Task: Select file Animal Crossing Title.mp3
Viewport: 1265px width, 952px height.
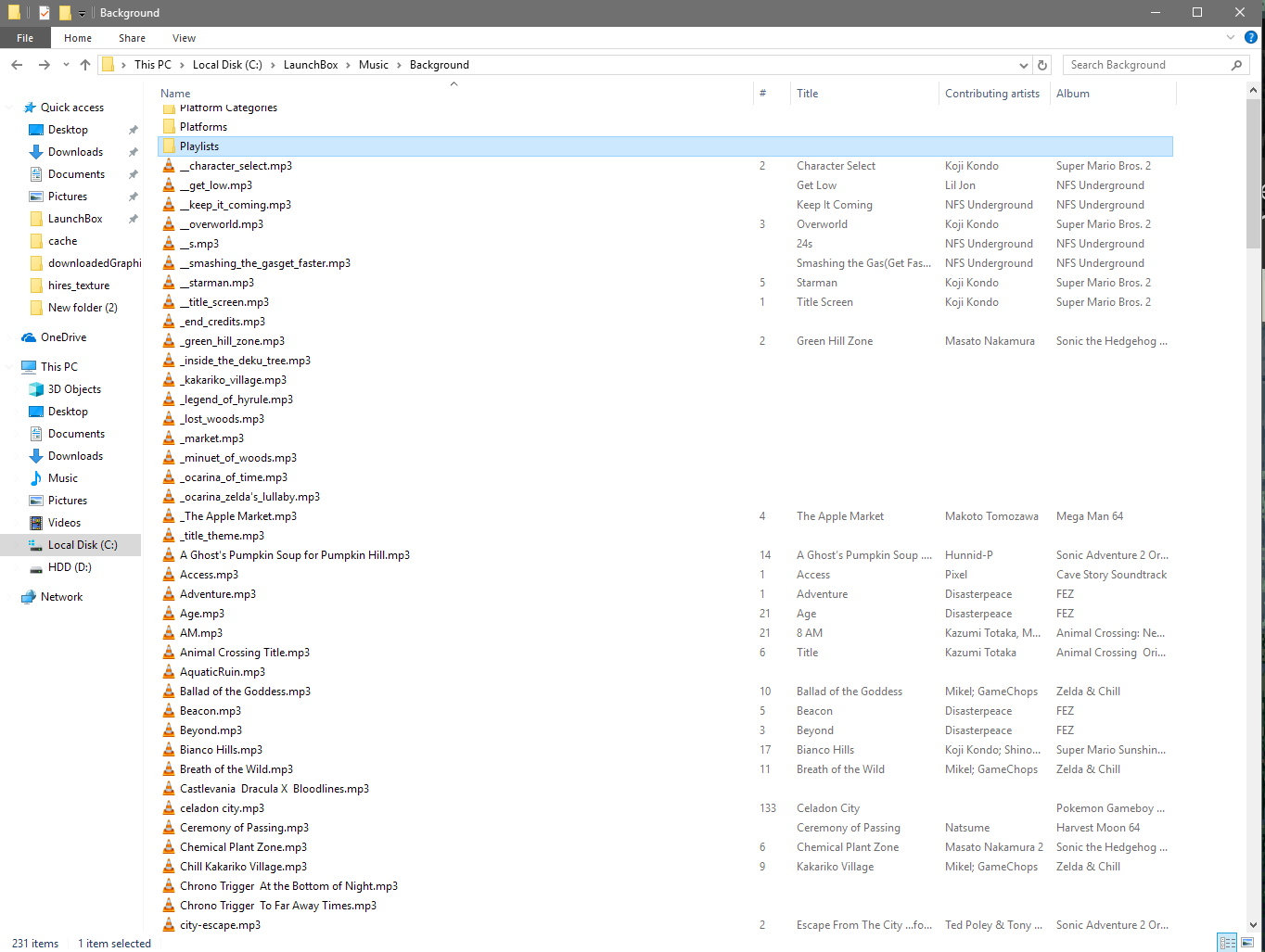Action: click(245, 653)
